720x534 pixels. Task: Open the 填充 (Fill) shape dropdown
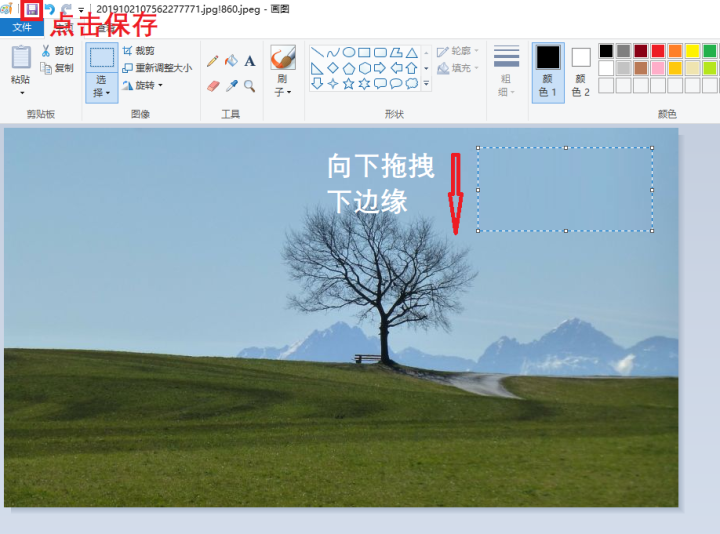click(x=458, y=68)
